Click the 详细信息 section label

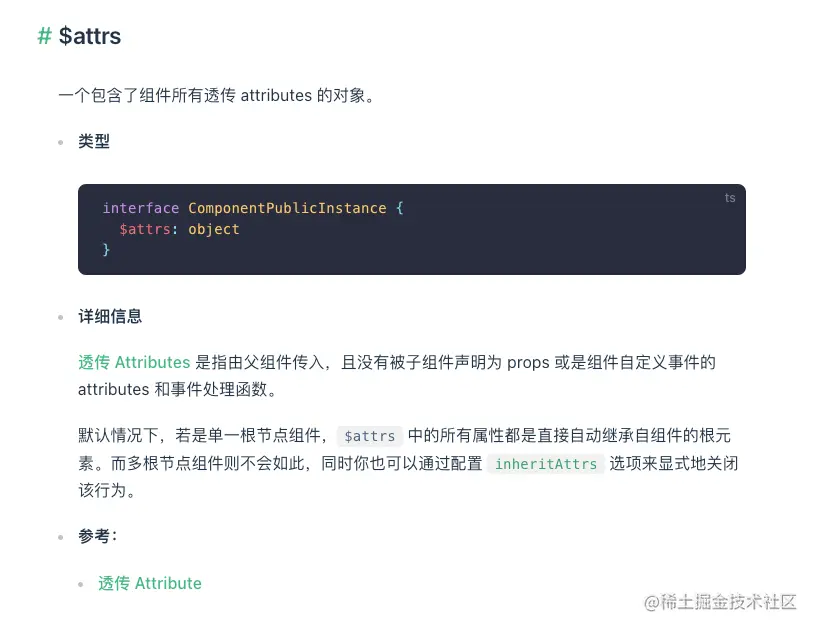(x=110, y=316)
